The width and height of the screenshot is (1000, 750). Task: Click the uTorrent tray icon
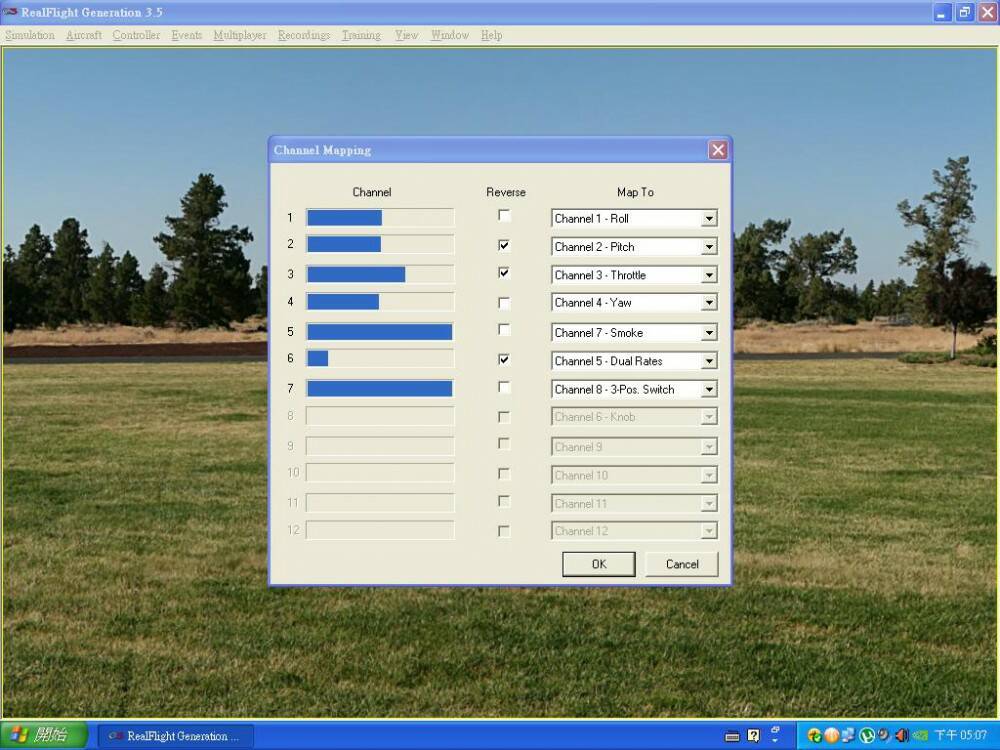[867, 736]
